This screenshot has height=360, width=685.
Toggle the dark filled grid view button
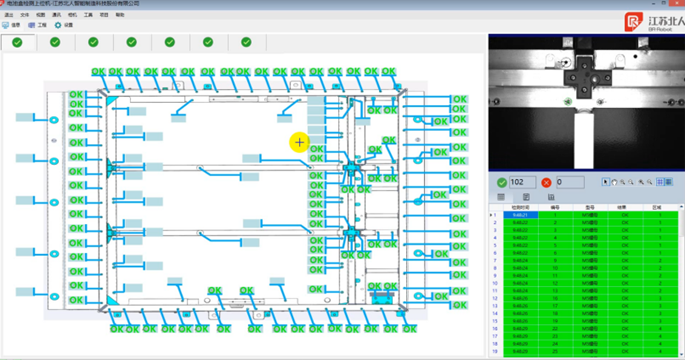pos(669,182)
